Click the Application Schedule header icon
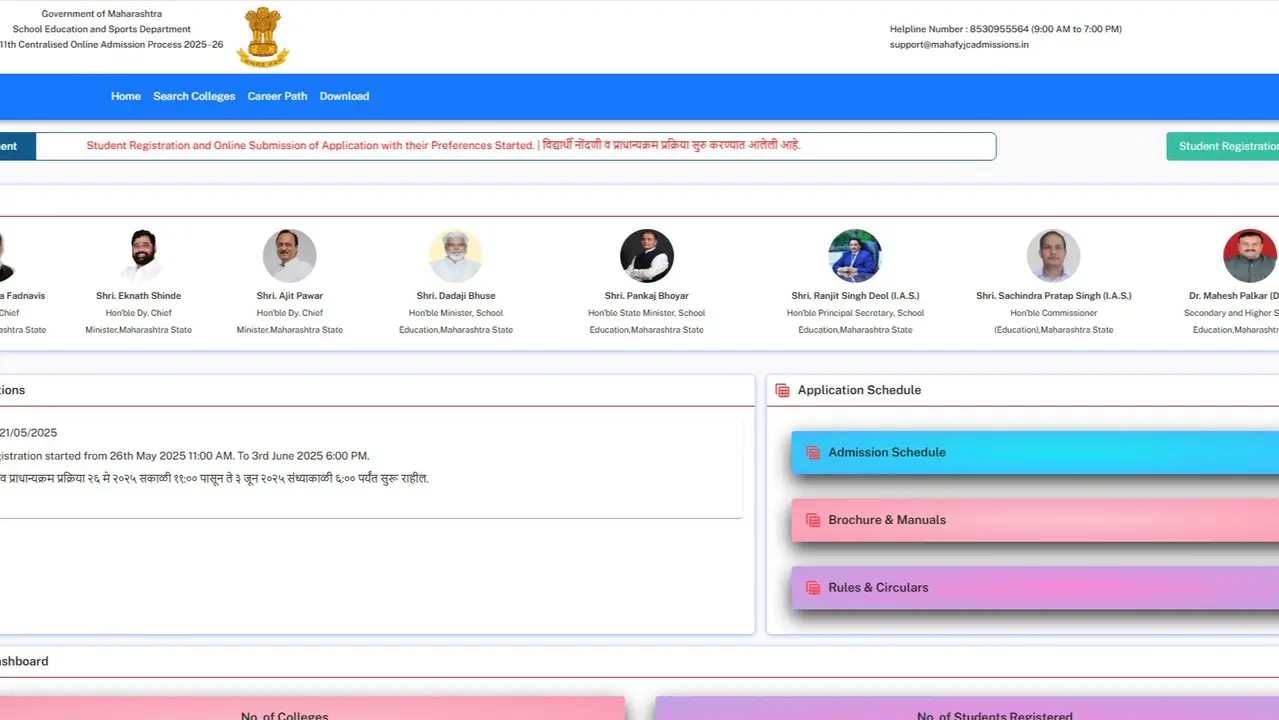Viewport: 1279px width, 720px height. [781, 390]
